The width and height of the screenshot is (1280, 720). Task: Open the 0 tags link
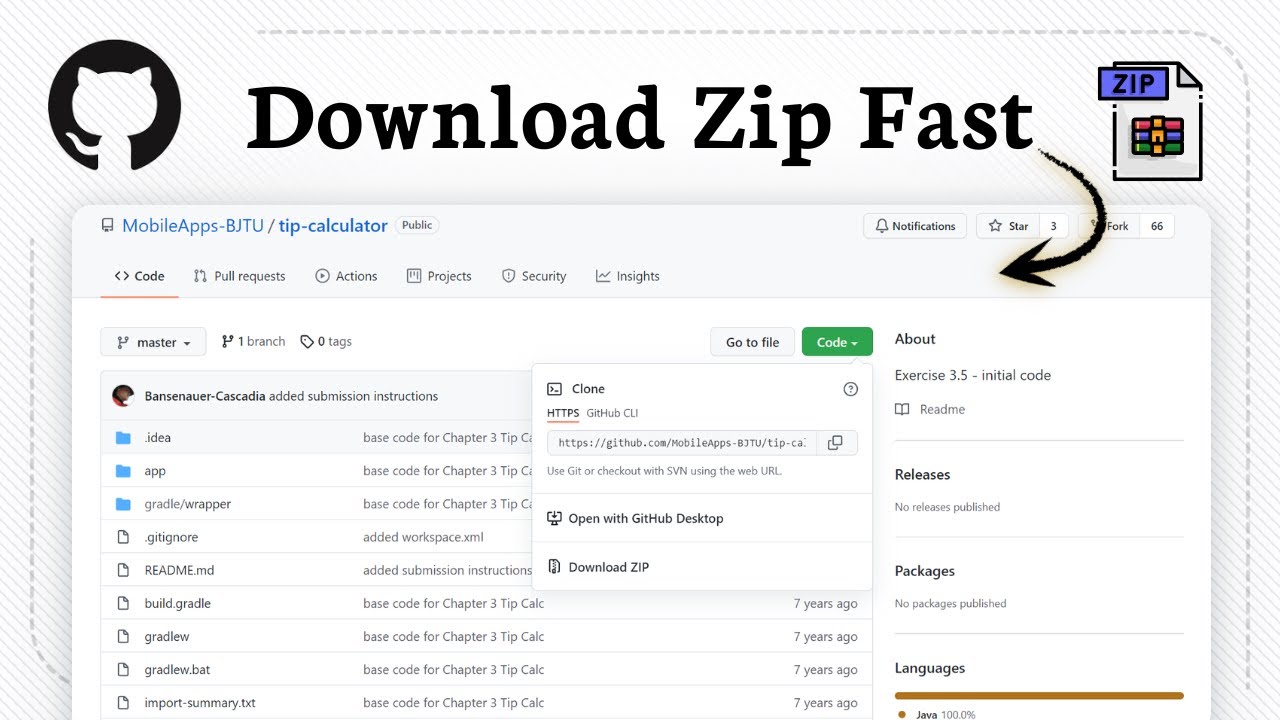click(x=326, y=342)
